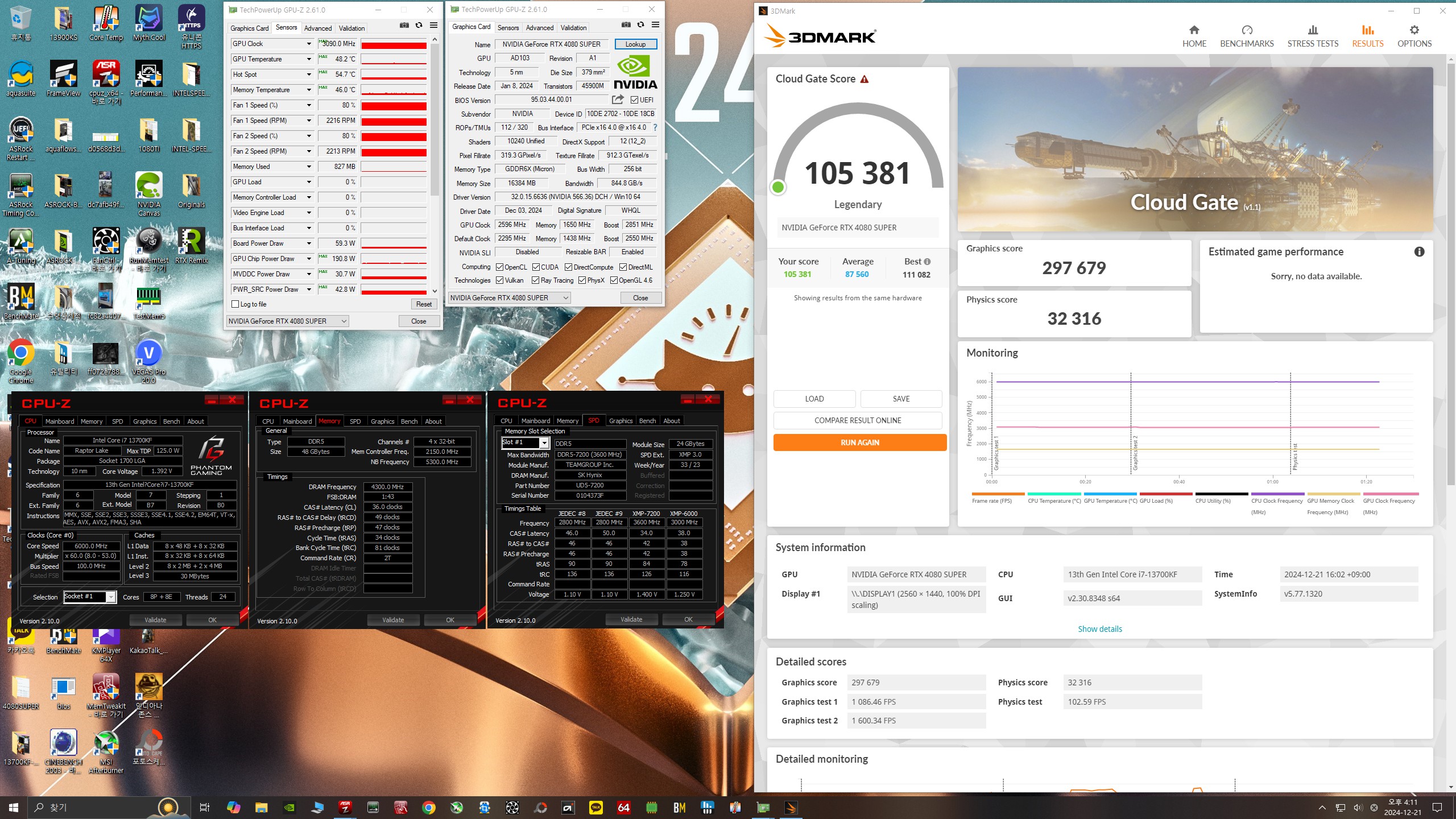This screenshot has height=819, width=1456.
Task: Click GPU-Z Sensors vertical scrollbar
Action: (x=435, y=119)
